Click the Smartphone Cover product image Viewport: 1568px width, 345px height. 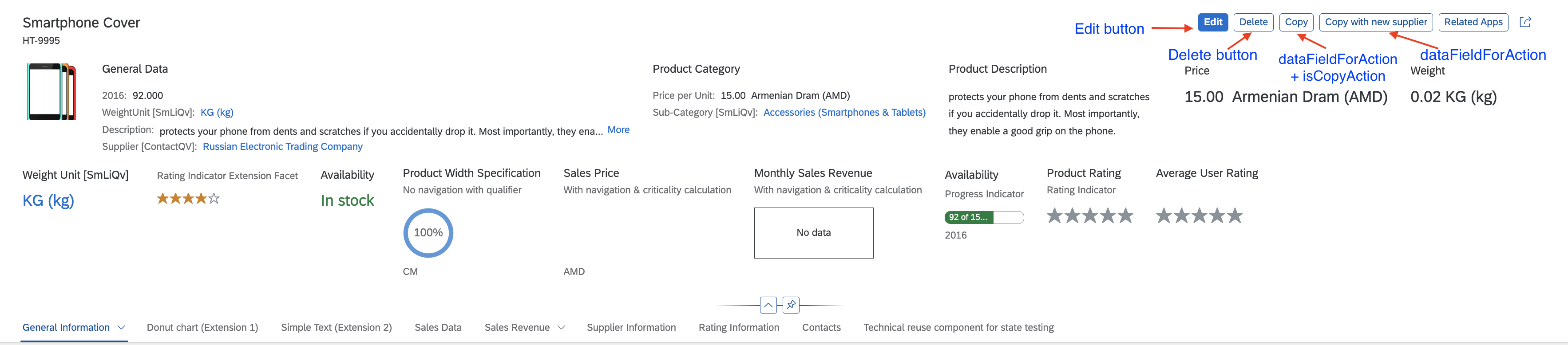click(x=51, y=91)
